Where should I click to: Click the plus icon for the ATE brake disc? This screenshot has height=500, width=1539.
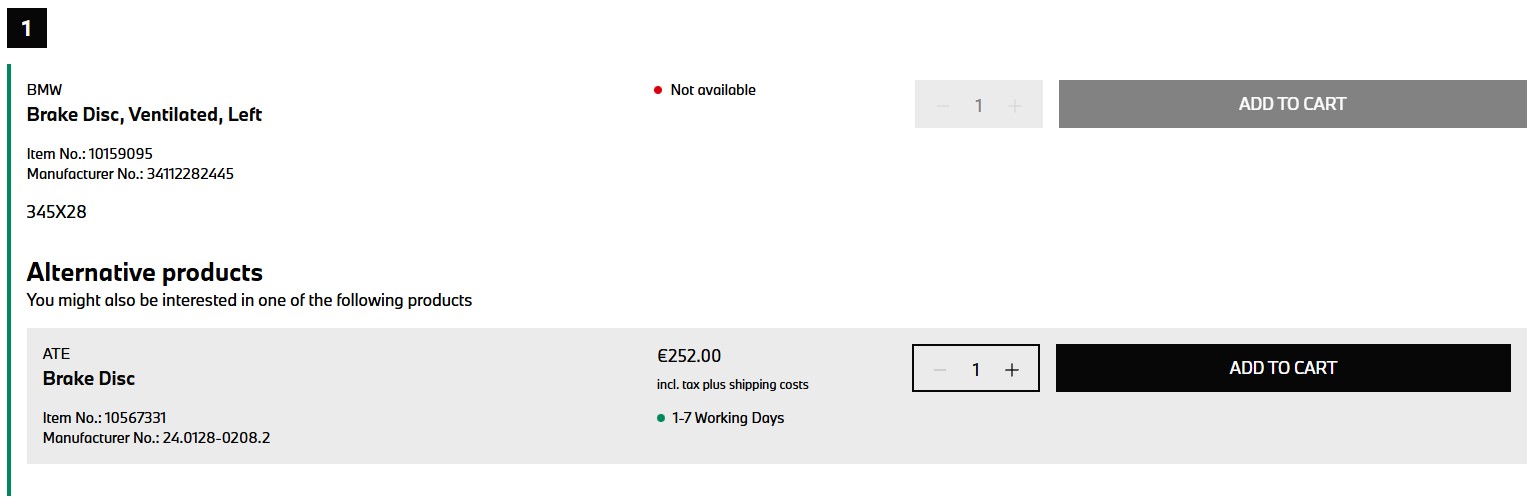pos(1012,370)
